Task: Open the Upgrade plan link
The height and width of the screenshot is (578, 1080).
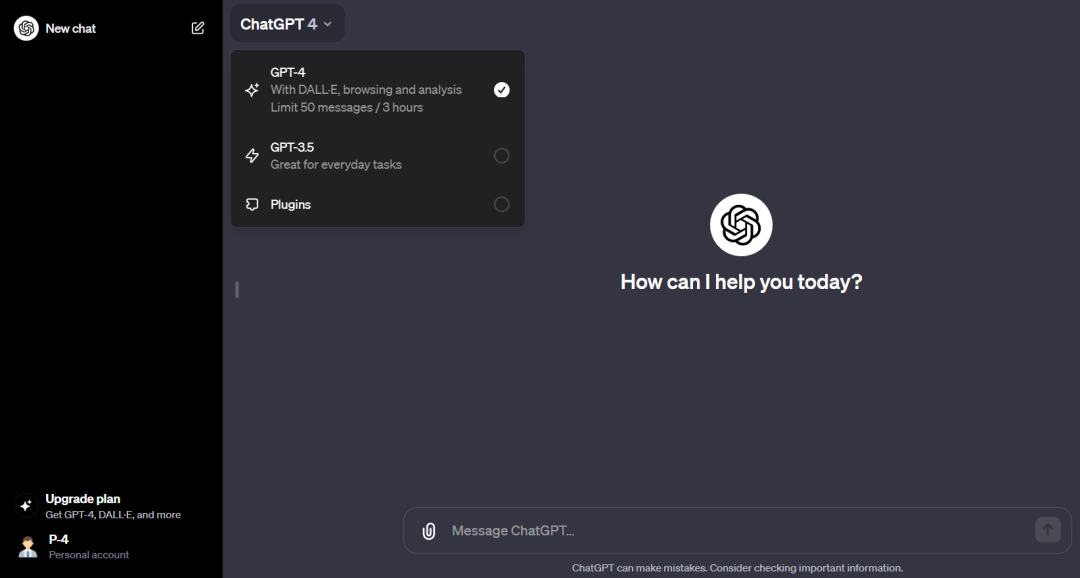Action: pyautogui.click(x=110, y=506)
